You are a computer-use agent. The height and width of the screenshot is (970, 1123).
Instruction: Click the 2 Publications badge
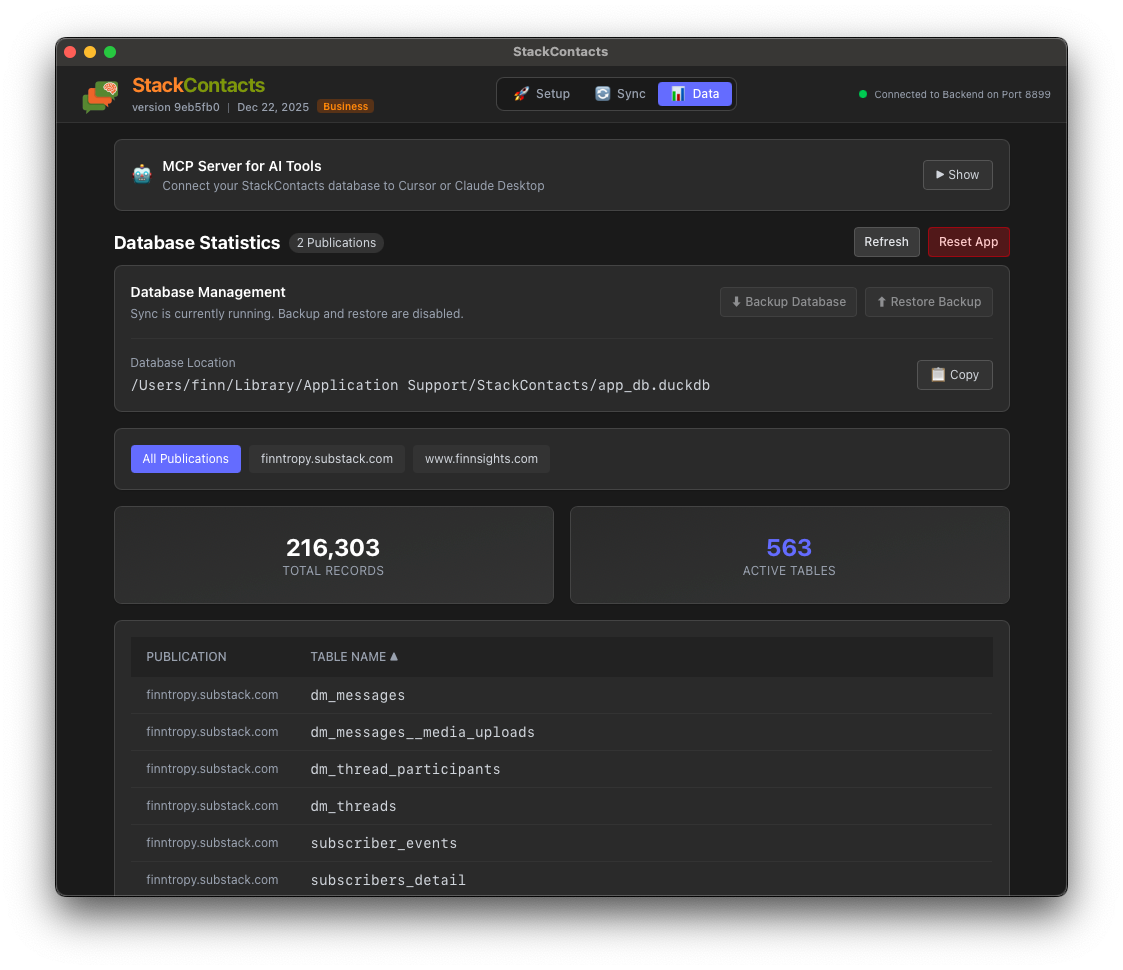coord(336,243)
